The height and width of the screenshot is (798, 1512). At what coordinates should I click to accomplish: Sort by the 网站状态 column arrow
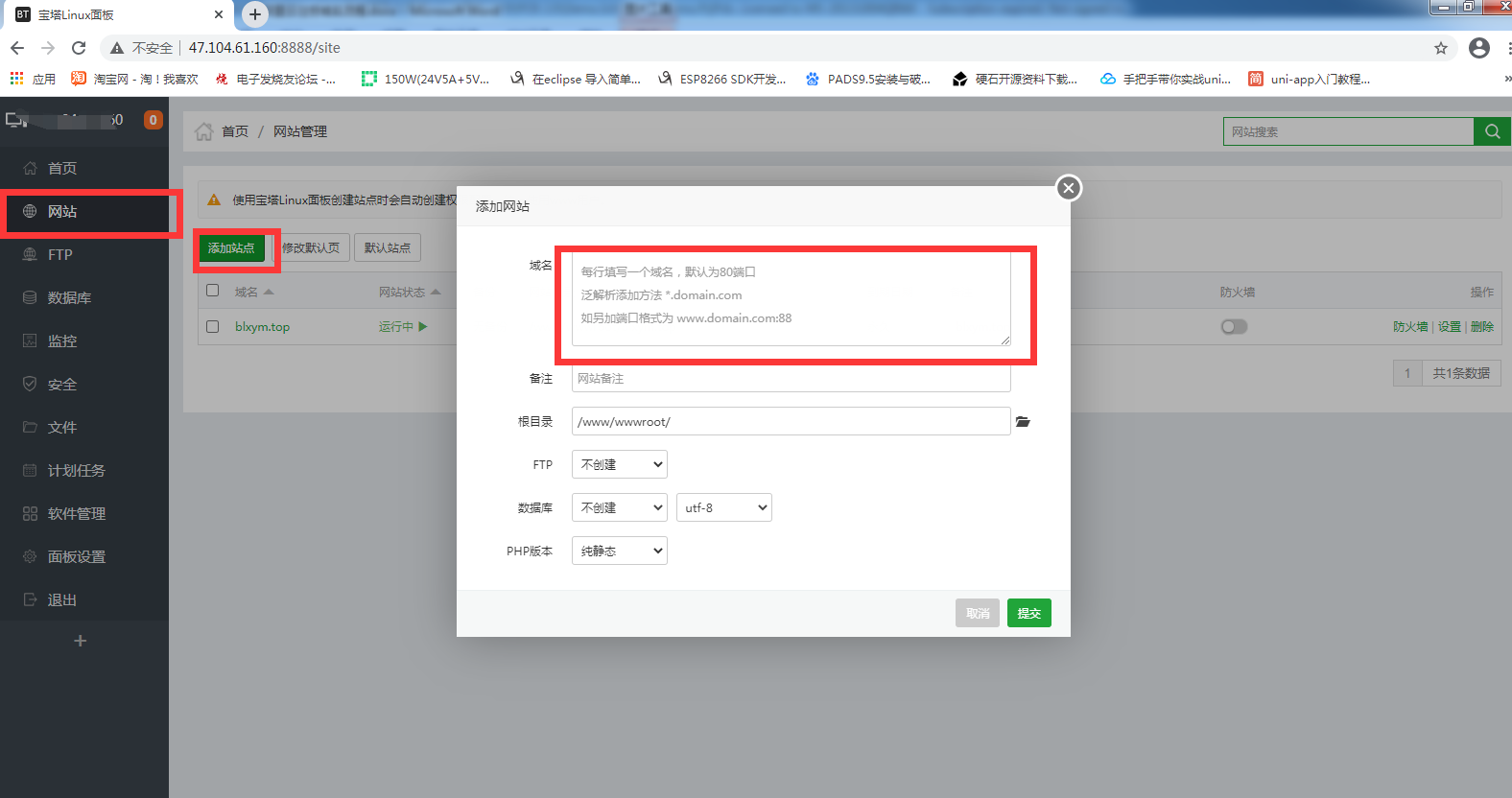(436, 292)
